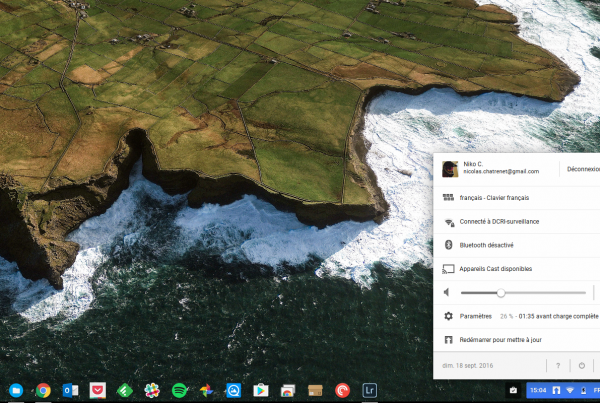Open Bluetooth désactivé settings row

pyautogui.click(x=517, y=245)
